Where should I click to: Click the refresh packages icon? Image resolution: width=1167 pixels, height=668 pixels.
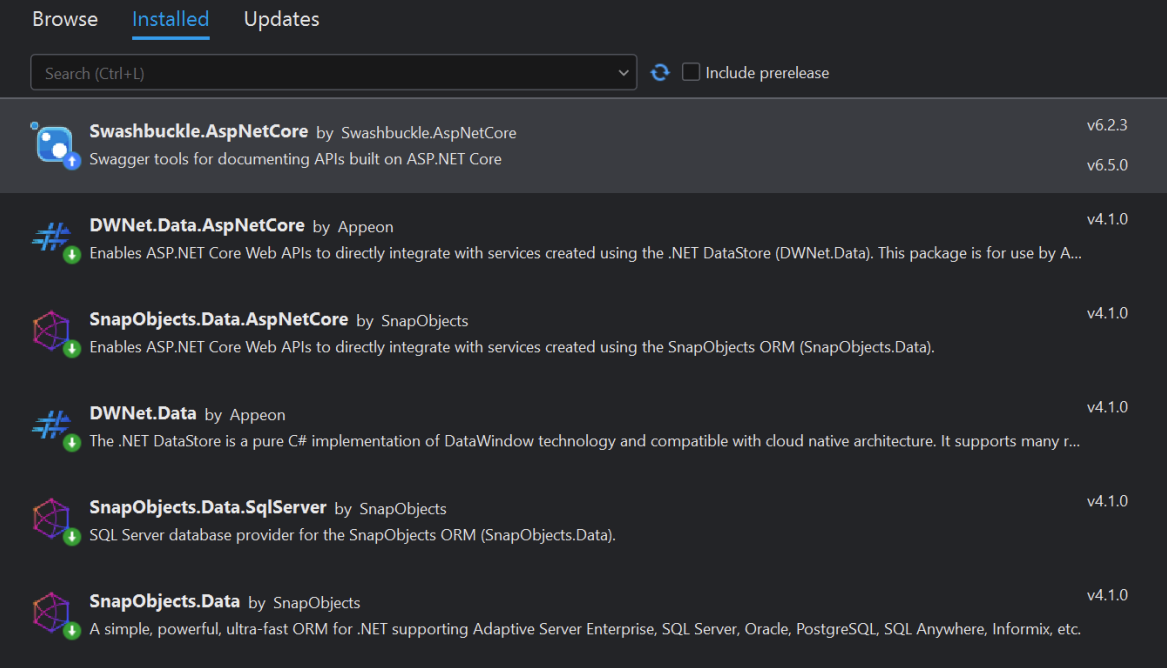[660, 73]
